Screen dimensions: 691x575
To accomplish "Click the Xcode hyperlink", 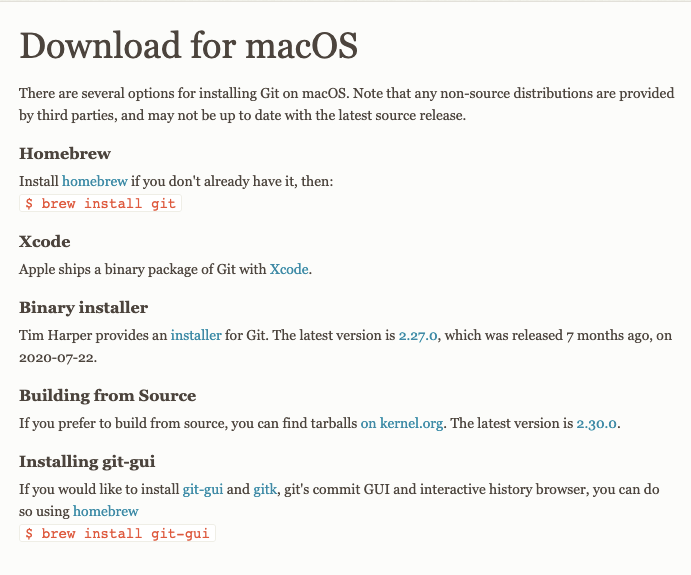I will tap(289, 269).
